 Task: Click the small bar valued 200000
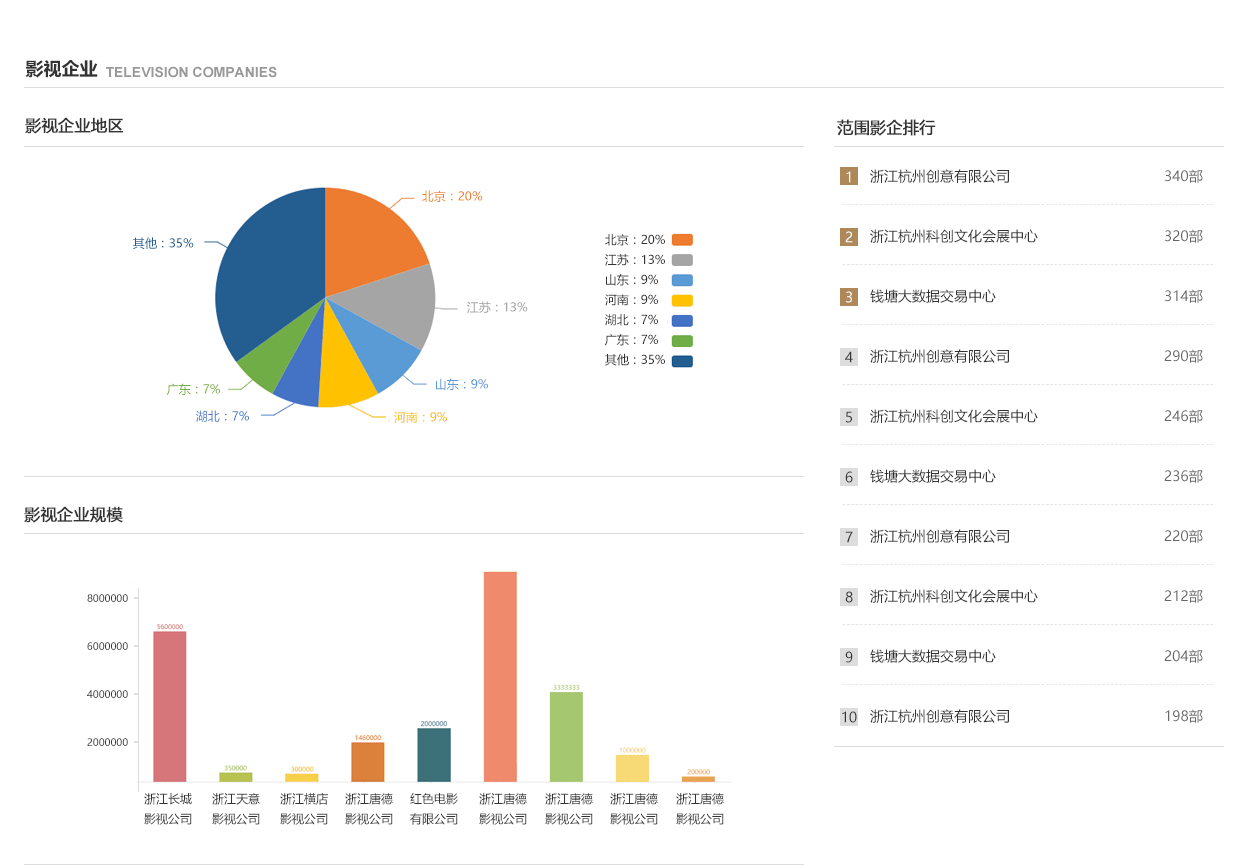(x=698, y=778)
